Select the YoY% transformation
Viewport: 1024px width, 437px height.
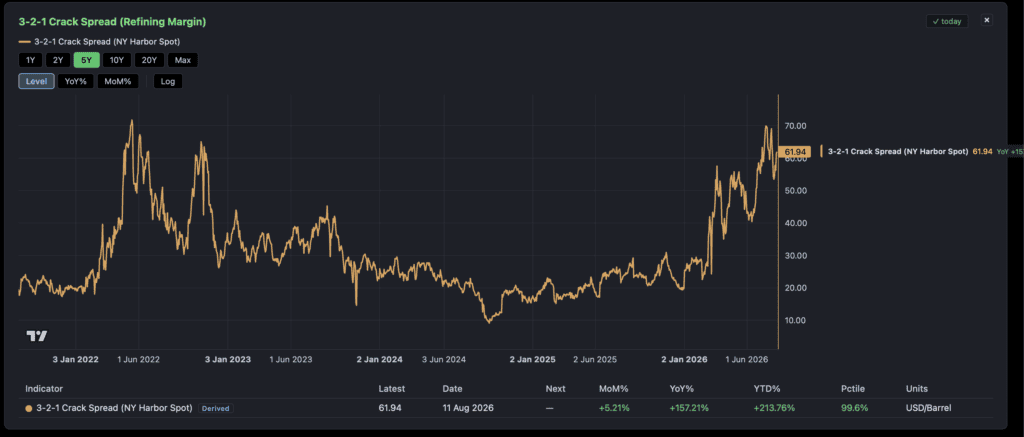click(x=76, y=82)
